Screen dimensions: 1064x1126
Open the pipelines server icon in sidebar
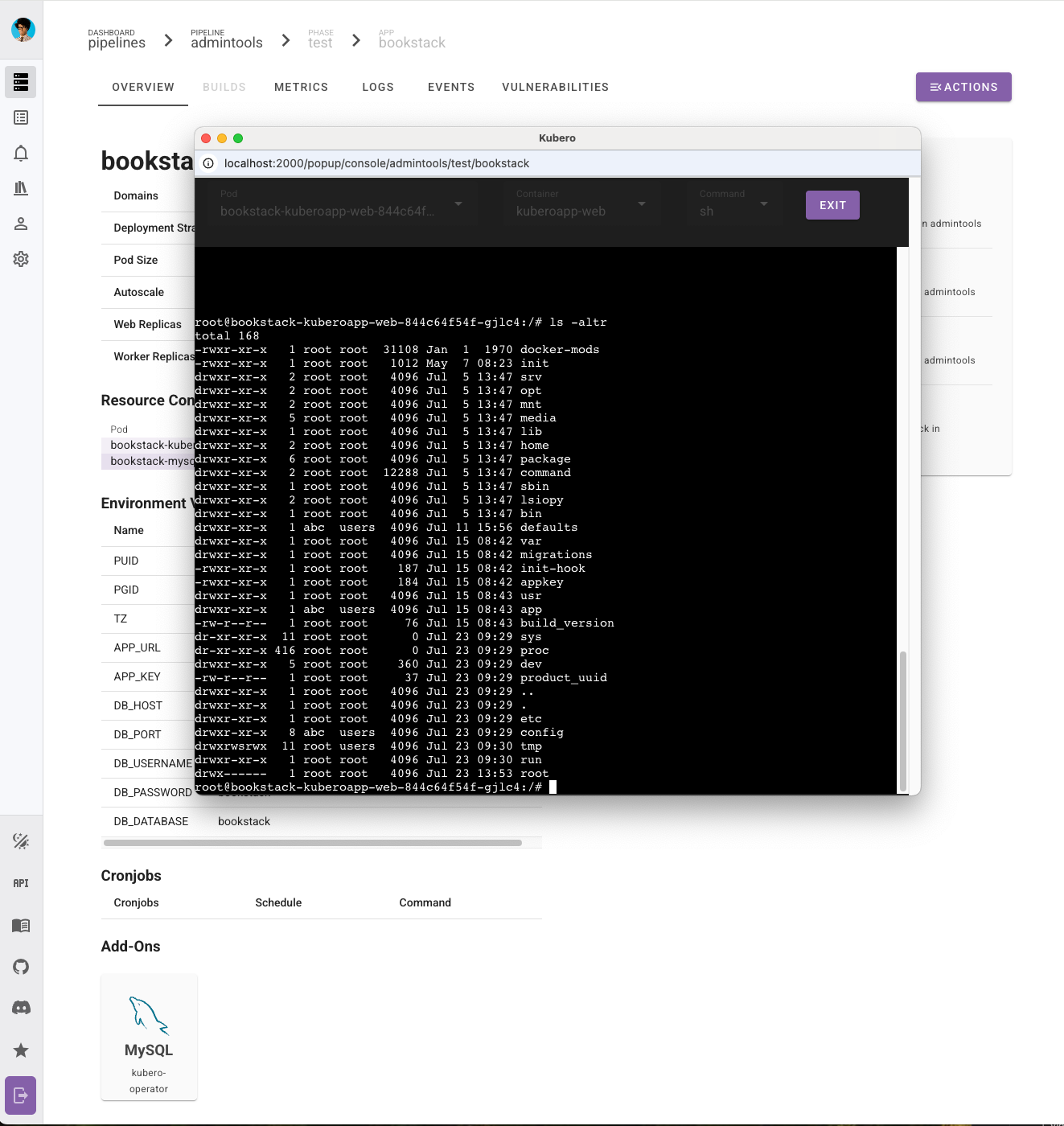(x=21, y=82)
